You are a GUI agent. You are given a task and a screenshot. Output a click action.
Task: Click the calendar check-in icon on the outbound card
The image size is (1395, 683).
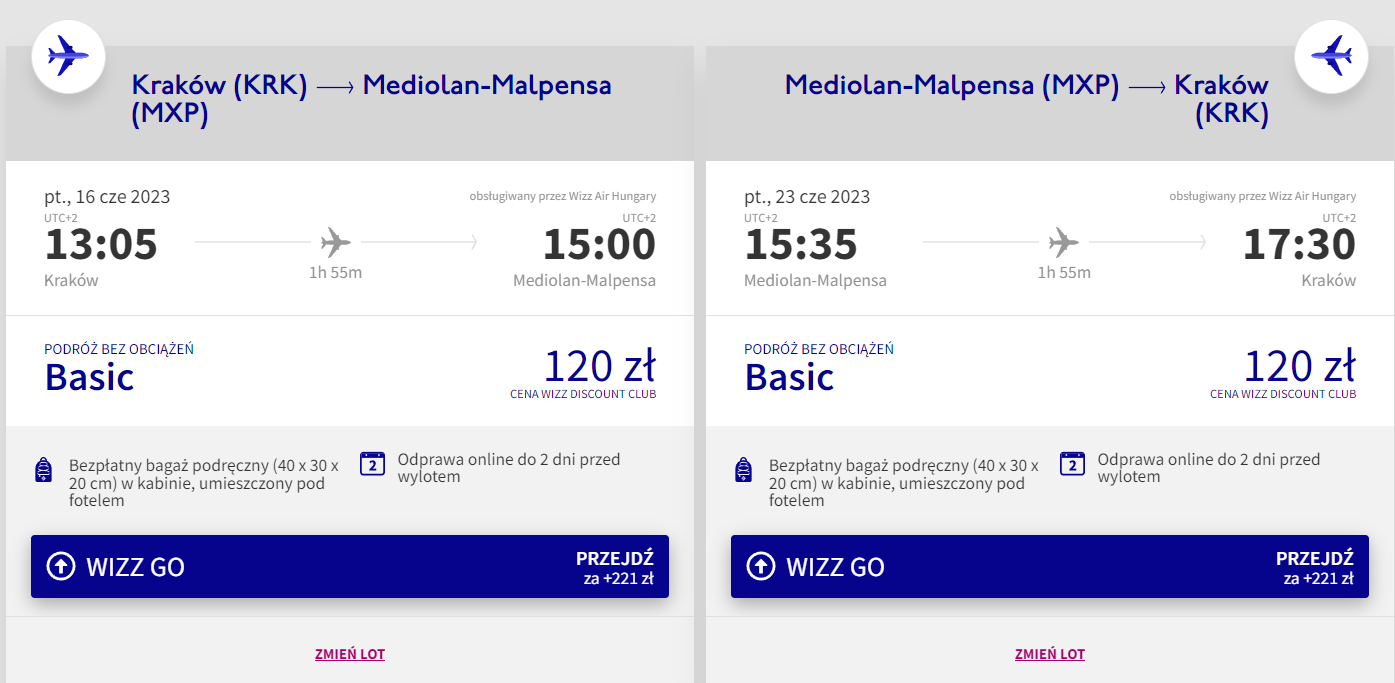372,463
